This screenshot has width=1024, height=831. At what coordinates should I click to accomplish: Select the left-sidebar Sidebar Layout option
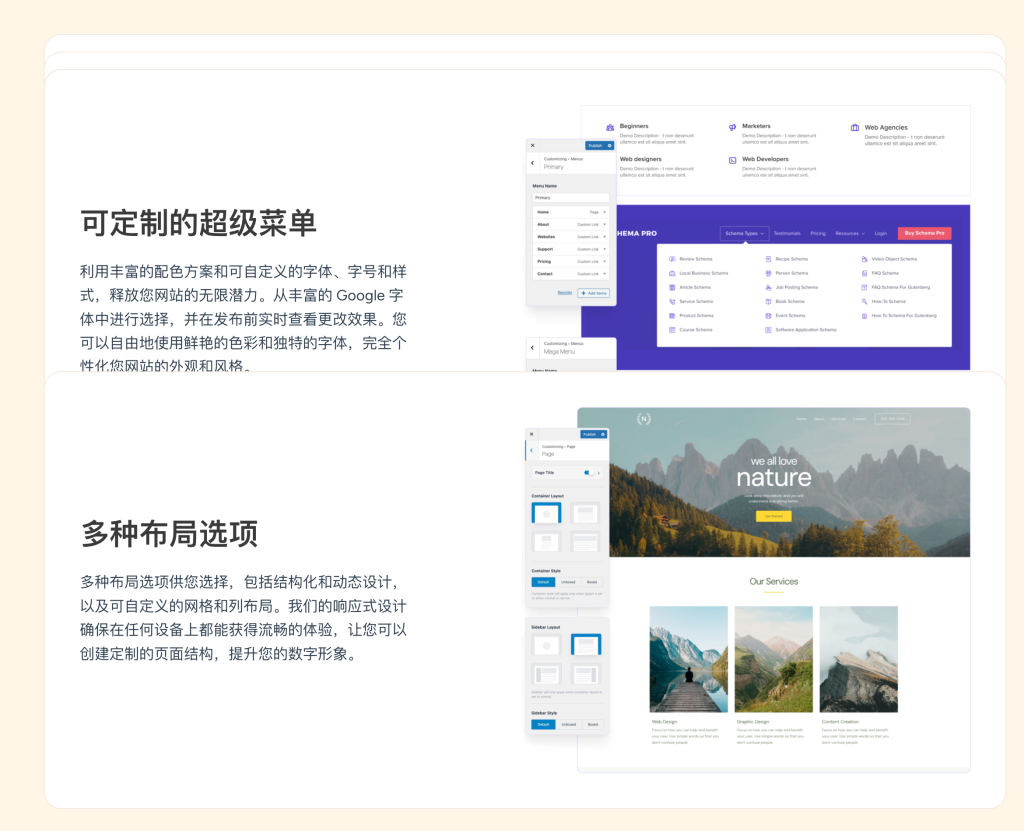pyautogui.click(x=547, y=674)
